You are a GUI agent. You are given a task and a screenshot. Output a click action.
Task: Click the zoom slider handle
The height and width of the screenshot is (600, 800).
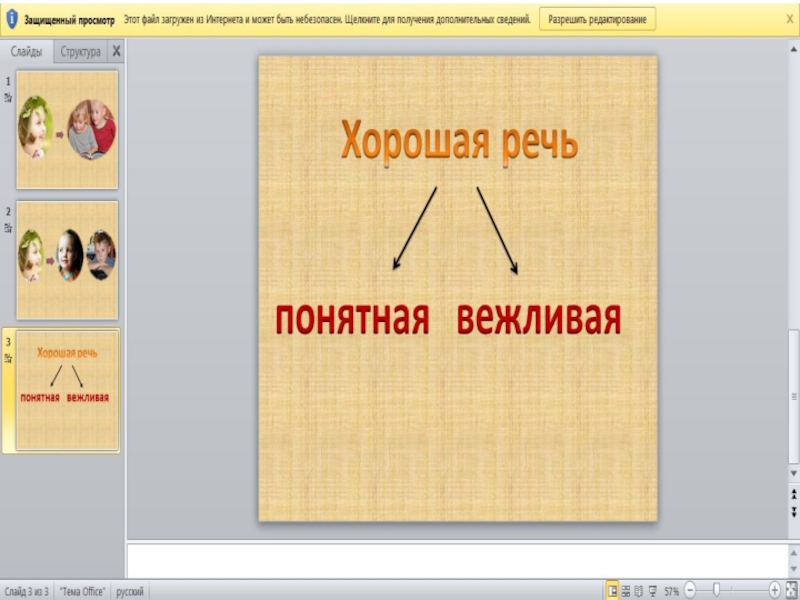pos(716,591)
